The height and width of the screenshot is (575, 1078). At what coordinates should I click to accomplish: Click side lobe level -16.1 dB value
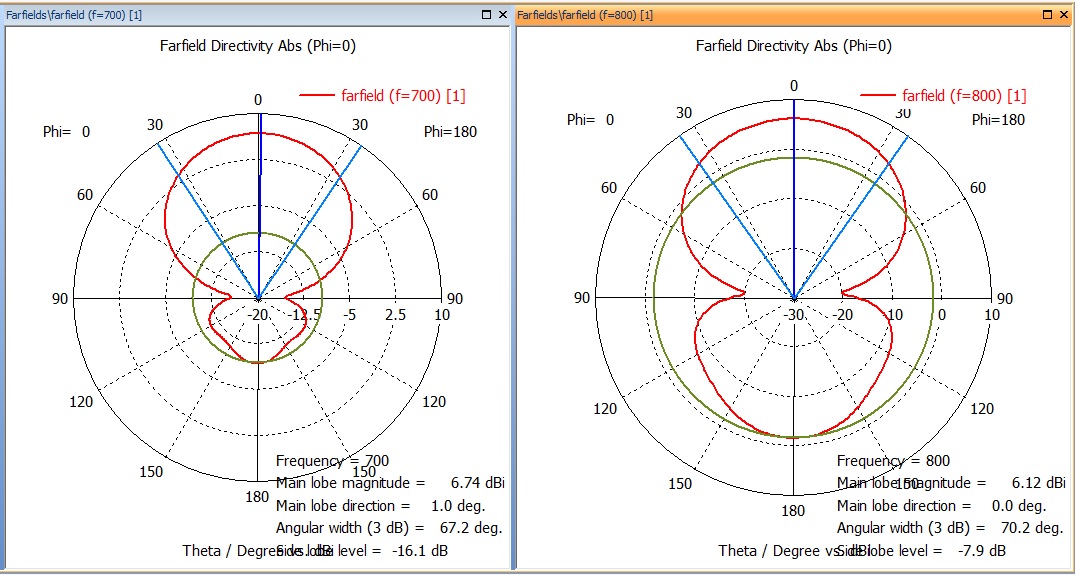420,551
